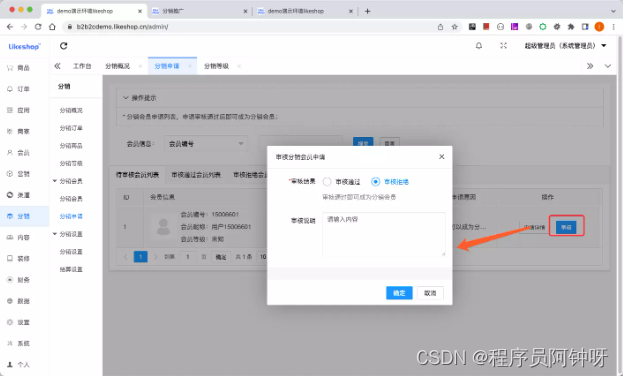The width and height of the screenshot is (624, 377).
Task: Open the admin account dropdown arrow
Action: point(604,46)
